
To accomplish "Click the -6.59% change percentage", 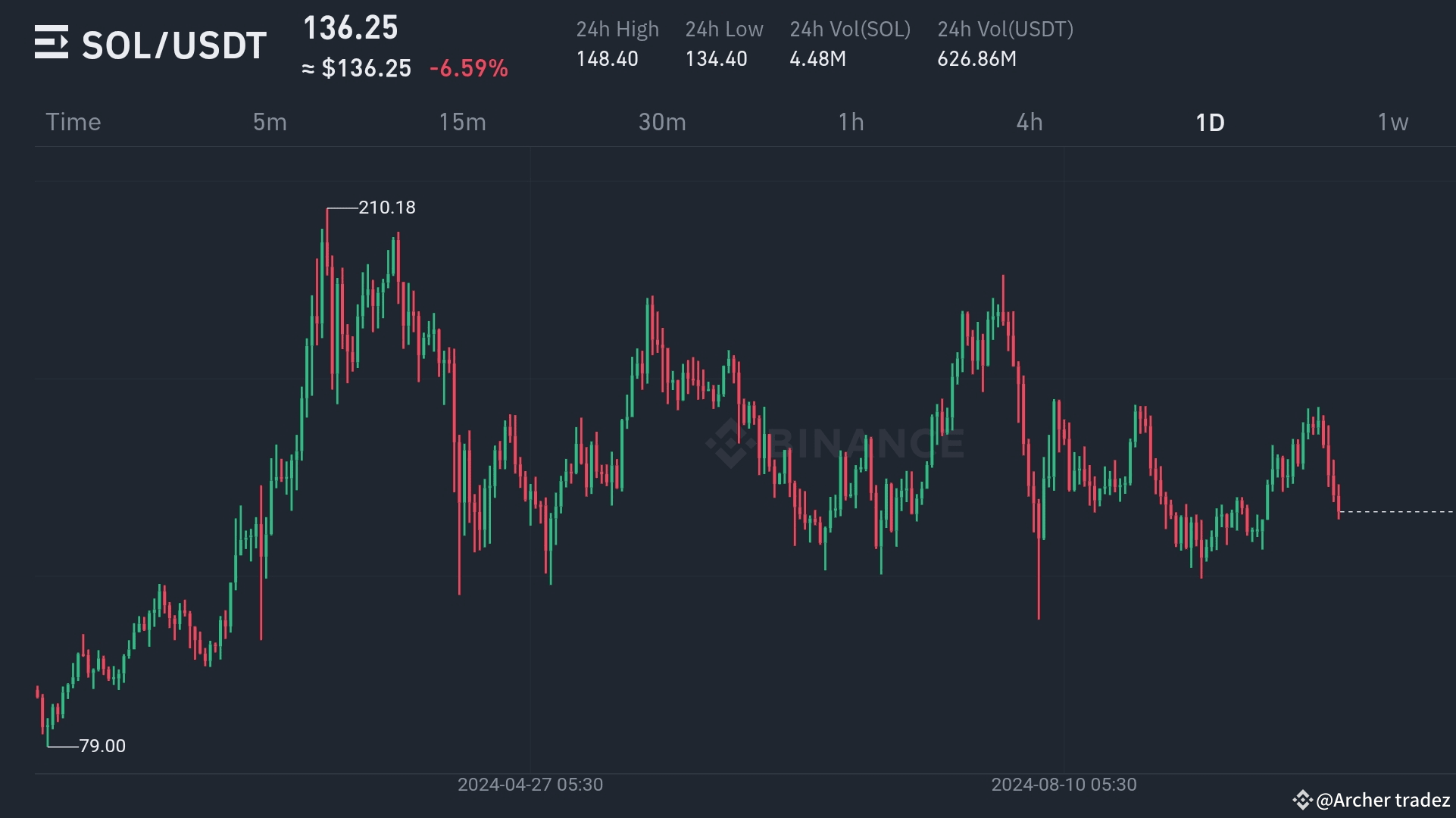I will pos(468,68).
